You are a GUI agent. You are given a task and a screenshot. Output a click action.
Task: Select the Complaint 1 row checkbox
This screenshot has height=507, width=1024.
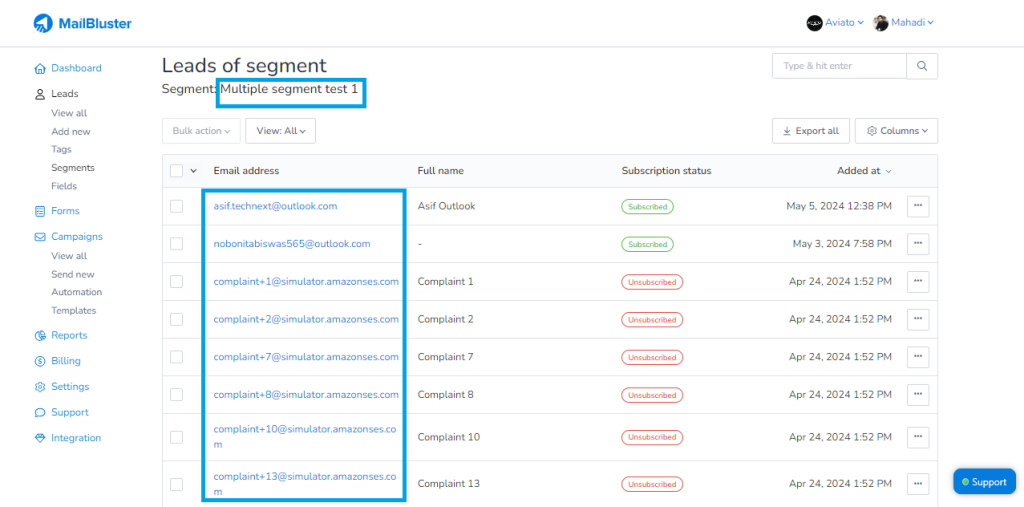177,282
